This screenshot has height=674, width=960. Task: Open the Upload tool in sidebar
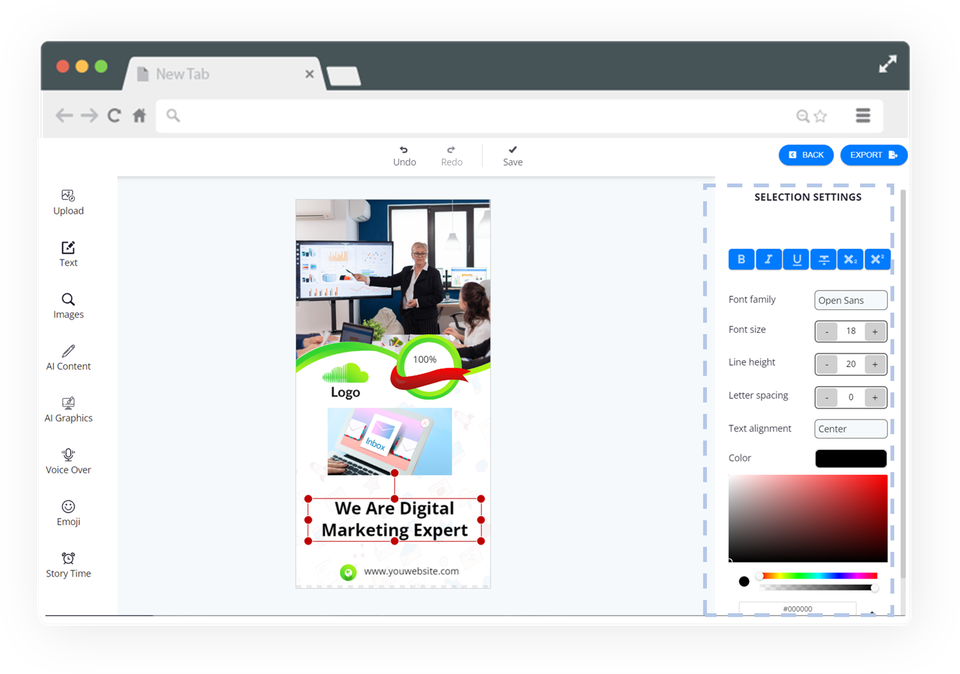[x=68, y=203]
